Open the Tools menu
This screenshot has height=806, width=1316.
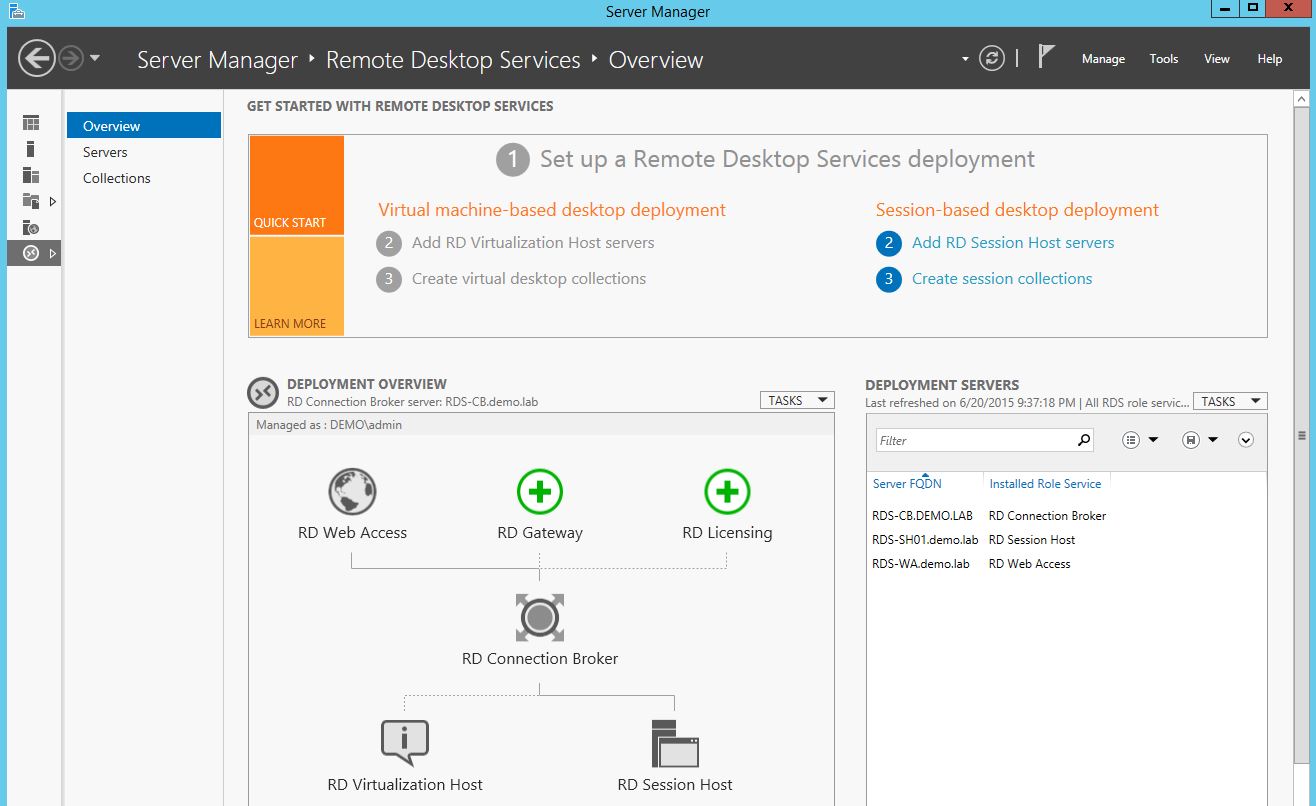click(x=1163, y=59)
